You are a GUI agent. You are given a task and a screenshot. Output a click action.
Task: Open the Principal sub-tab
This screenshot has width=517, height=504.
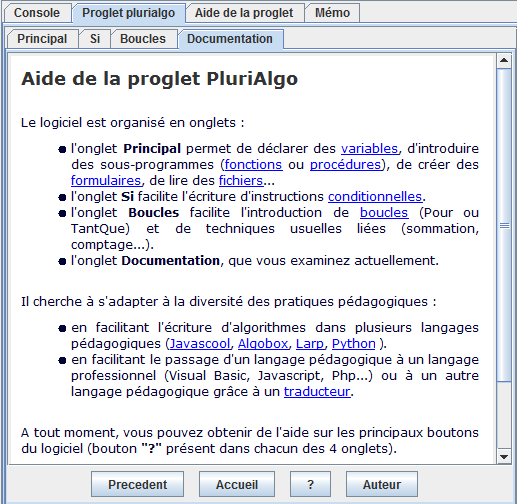[42, 39]
